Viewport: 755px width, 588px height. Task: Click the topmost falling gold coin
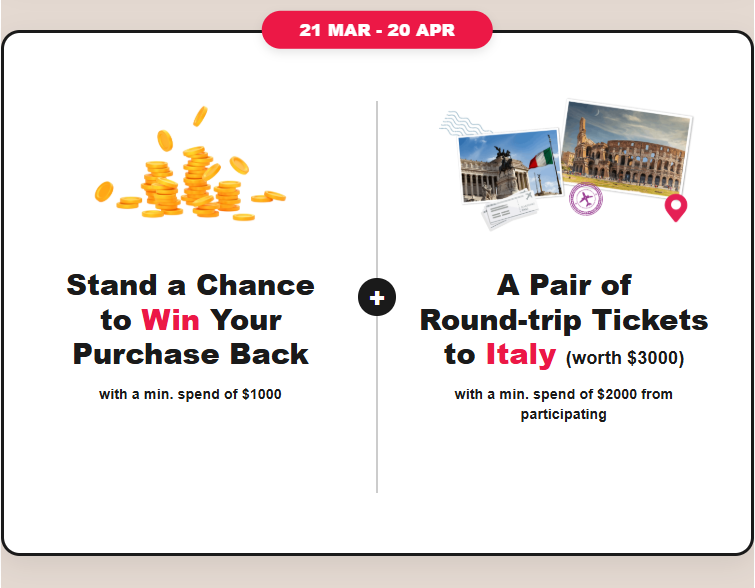pos(200,115)
